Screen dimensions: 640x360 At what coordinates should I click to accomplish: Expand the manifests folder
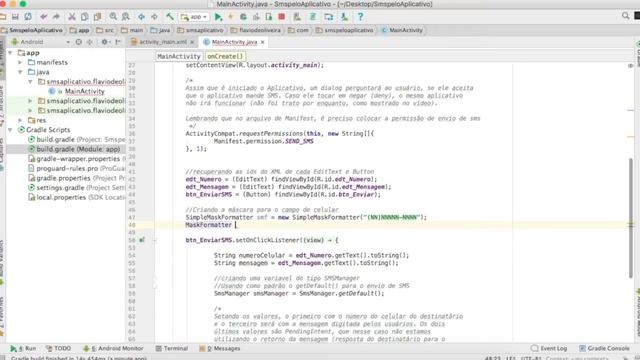click(20, 62)
